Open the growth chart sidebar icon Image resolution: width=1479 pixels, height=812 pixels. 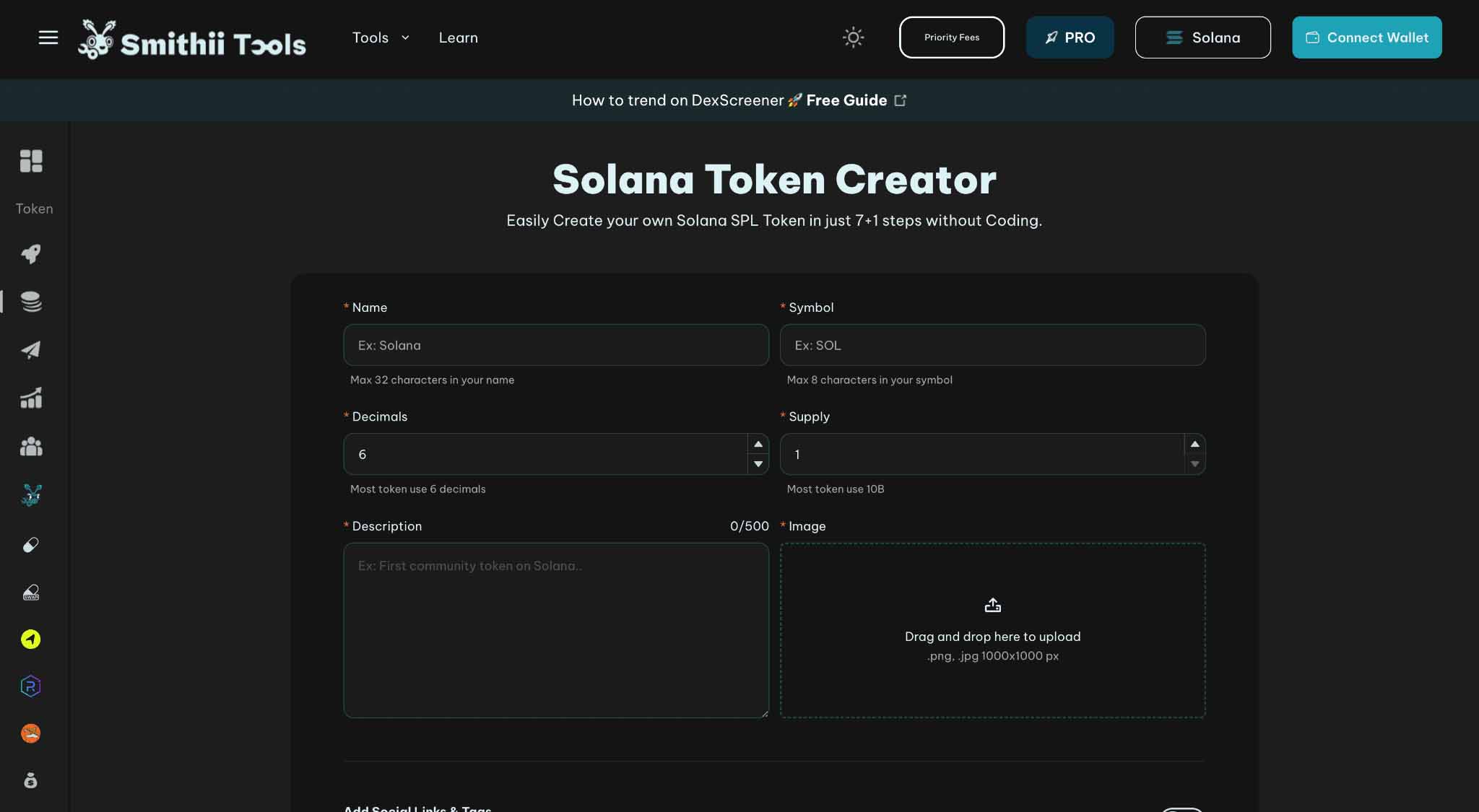(31, 398)
